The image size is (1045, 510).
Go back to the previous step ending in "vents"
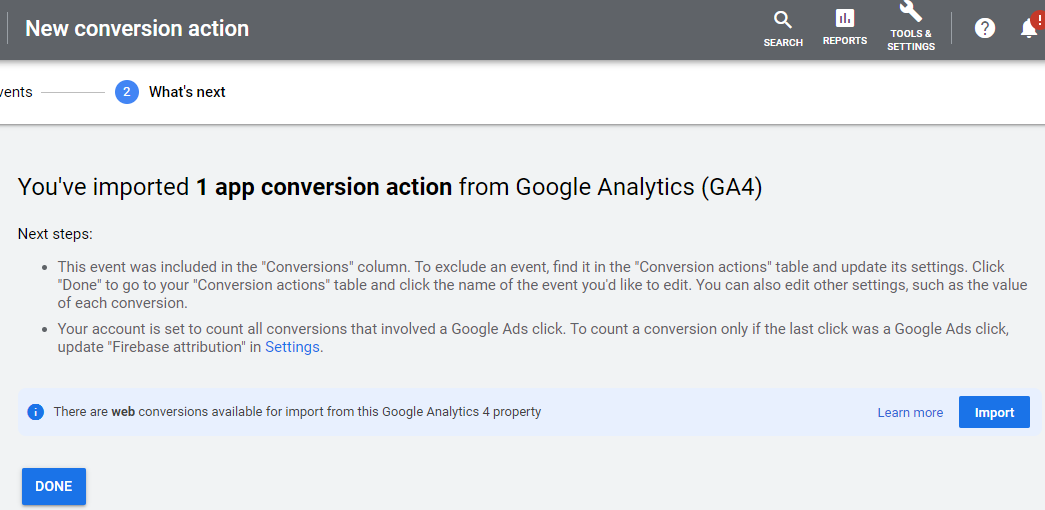click(16, 92)
